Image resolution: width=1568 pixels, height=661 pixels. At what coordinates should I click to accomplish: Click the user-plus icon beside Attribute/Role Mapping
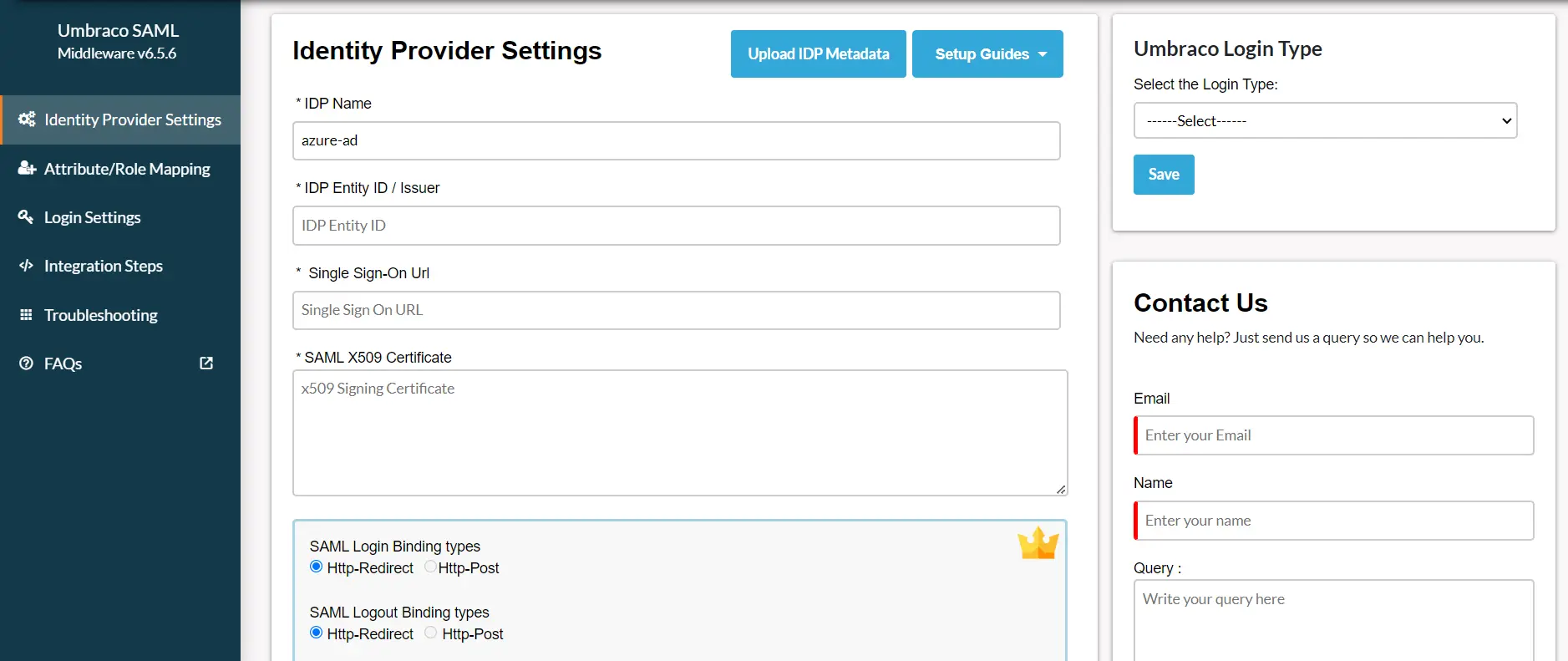point(27,169)
